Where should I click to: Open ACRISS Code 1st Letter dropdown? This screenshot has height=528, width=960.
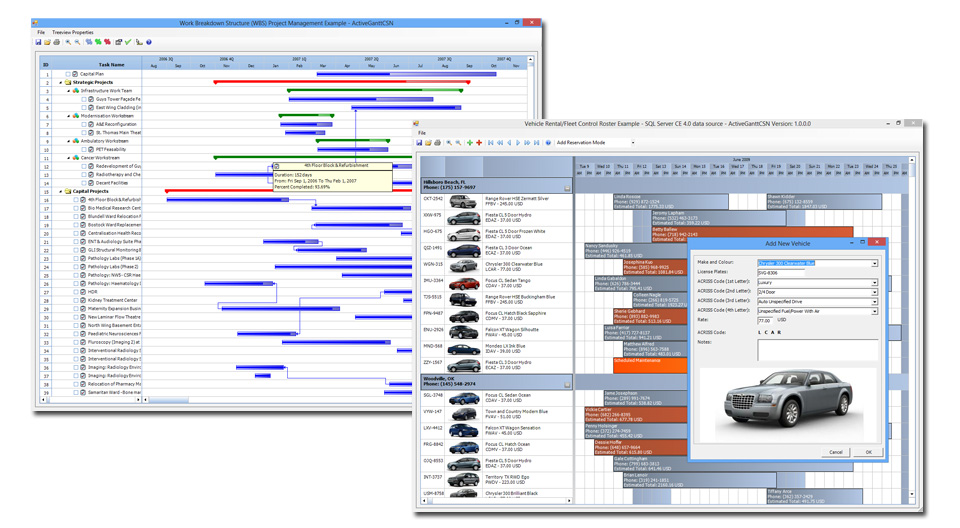pos(874,283)
